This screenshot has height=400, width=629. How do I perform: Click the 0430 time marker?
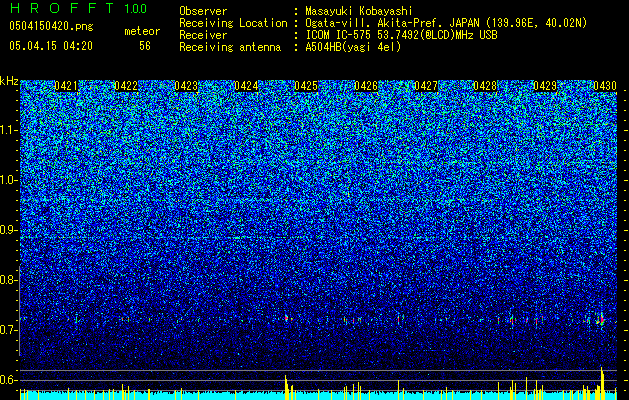(605, 86)
